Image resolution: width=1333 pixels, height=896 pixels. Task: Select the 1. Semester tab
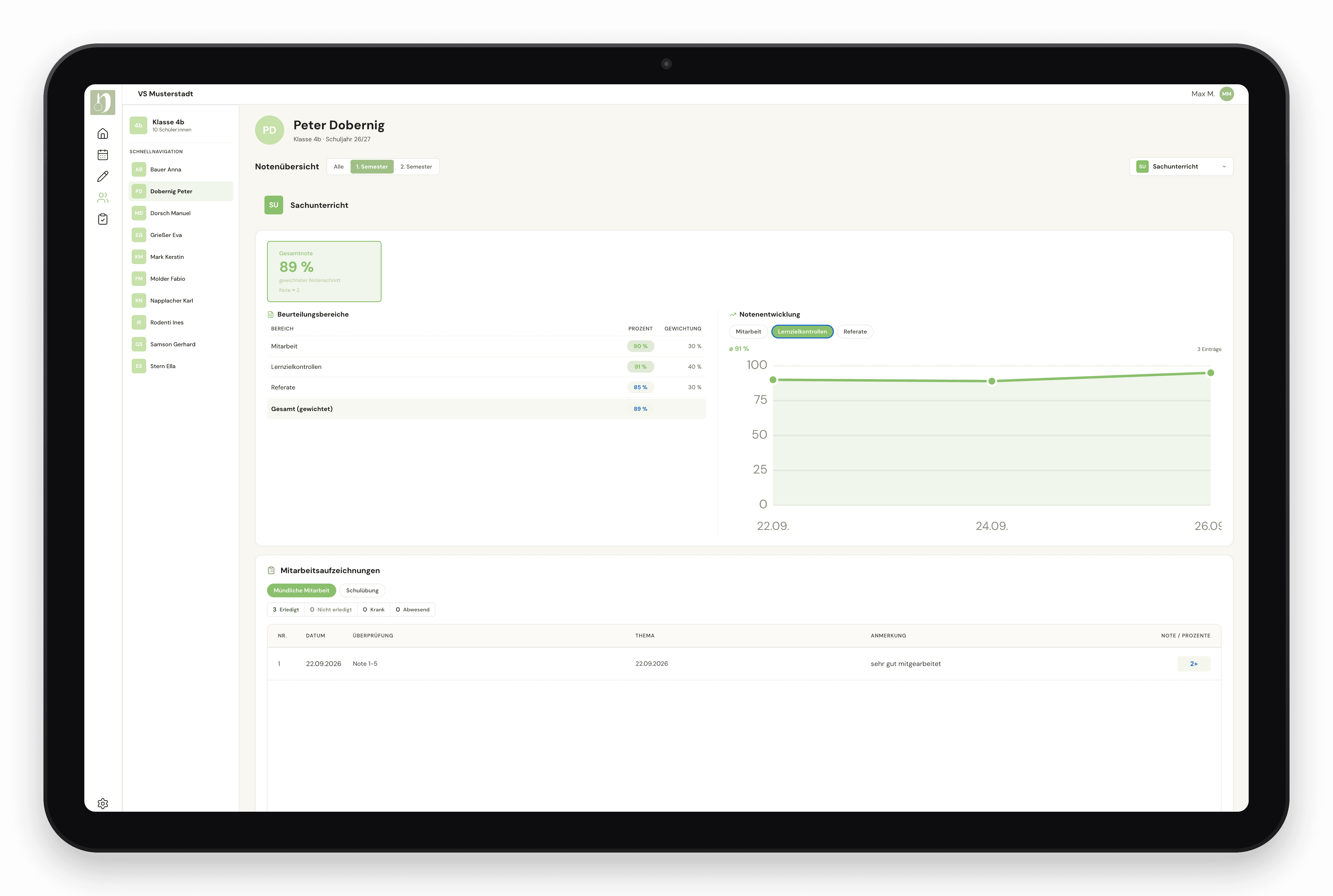(x=372, y=167)
